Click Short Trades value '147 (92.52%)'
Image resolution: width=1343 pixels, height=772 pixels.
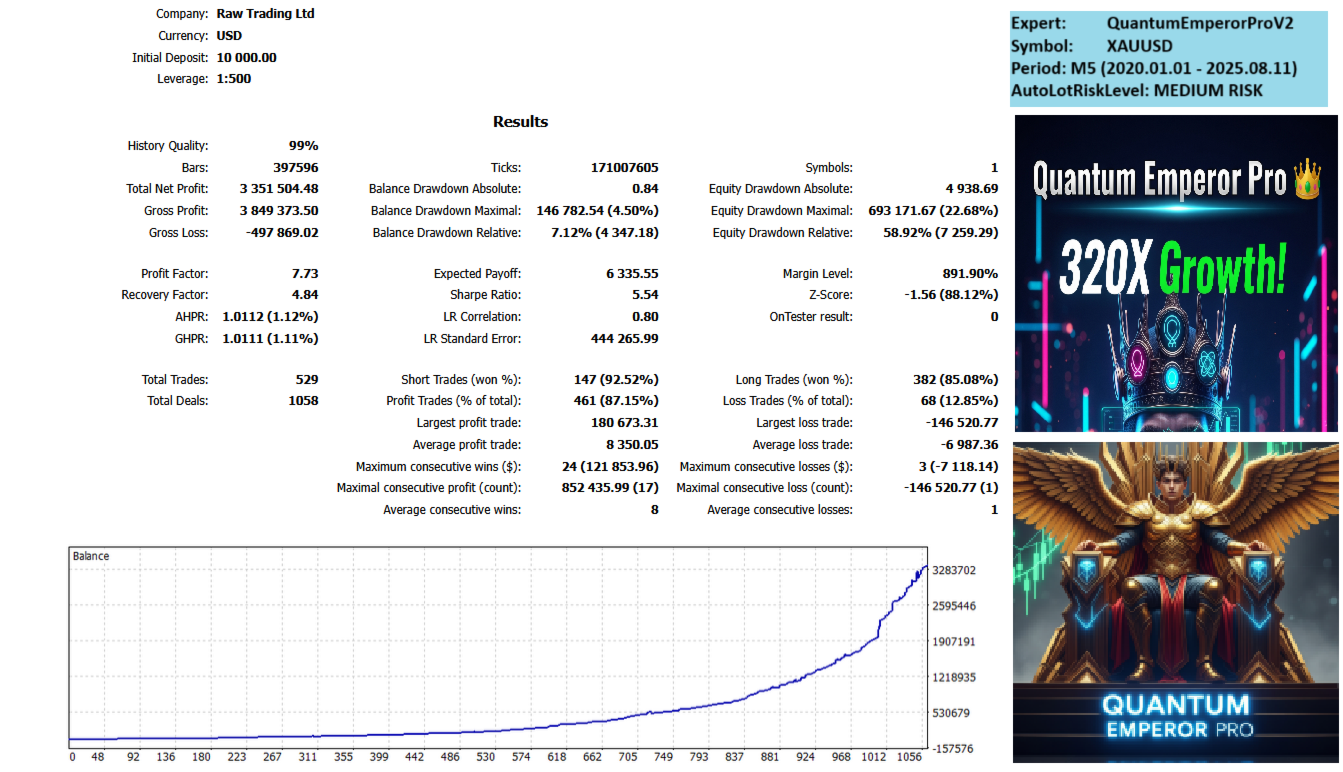click(x=616, y=380)
